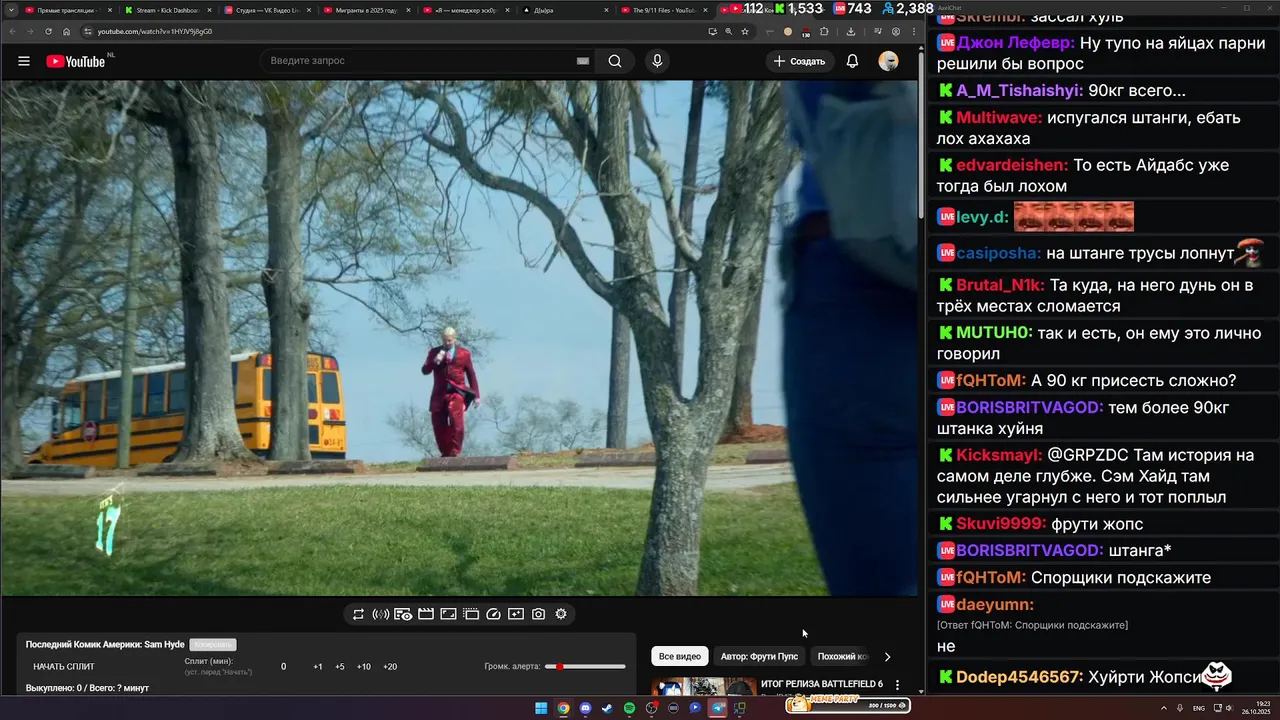Screen dimensions: 1280x720
Task: Add +1 minute to split
Action: (317, 667)
